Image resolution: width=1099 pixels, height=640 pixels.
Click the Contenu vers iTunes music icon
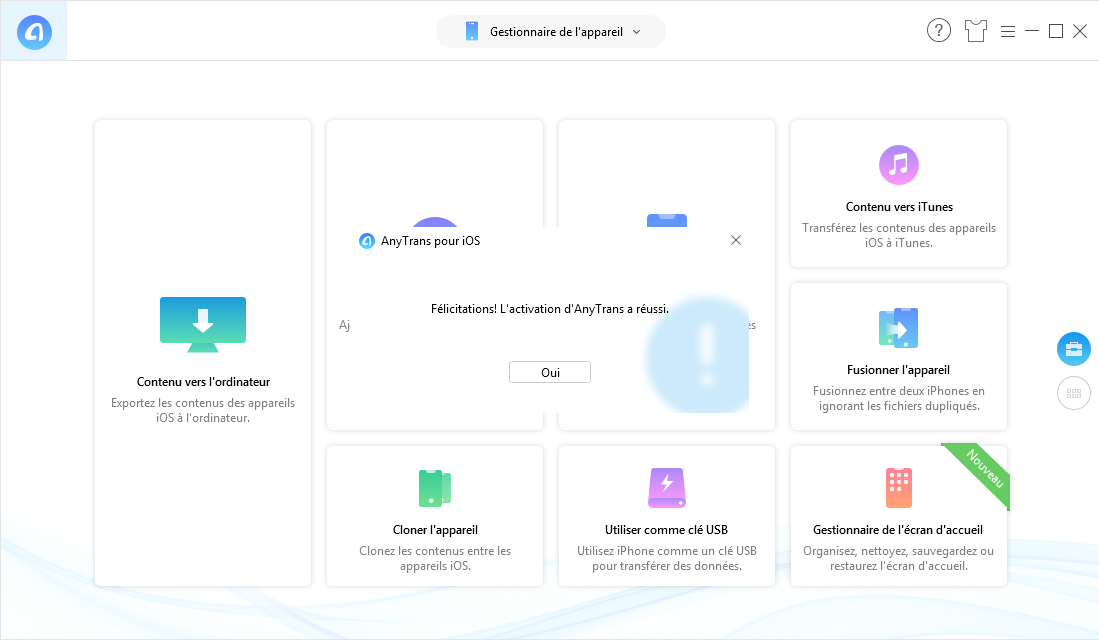[x=899, y=165]
